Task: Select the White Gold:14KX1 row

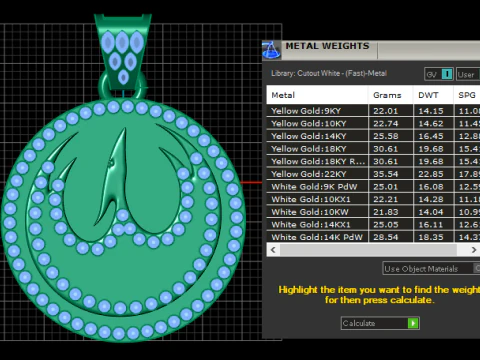Action: click(x=373, y=225)
